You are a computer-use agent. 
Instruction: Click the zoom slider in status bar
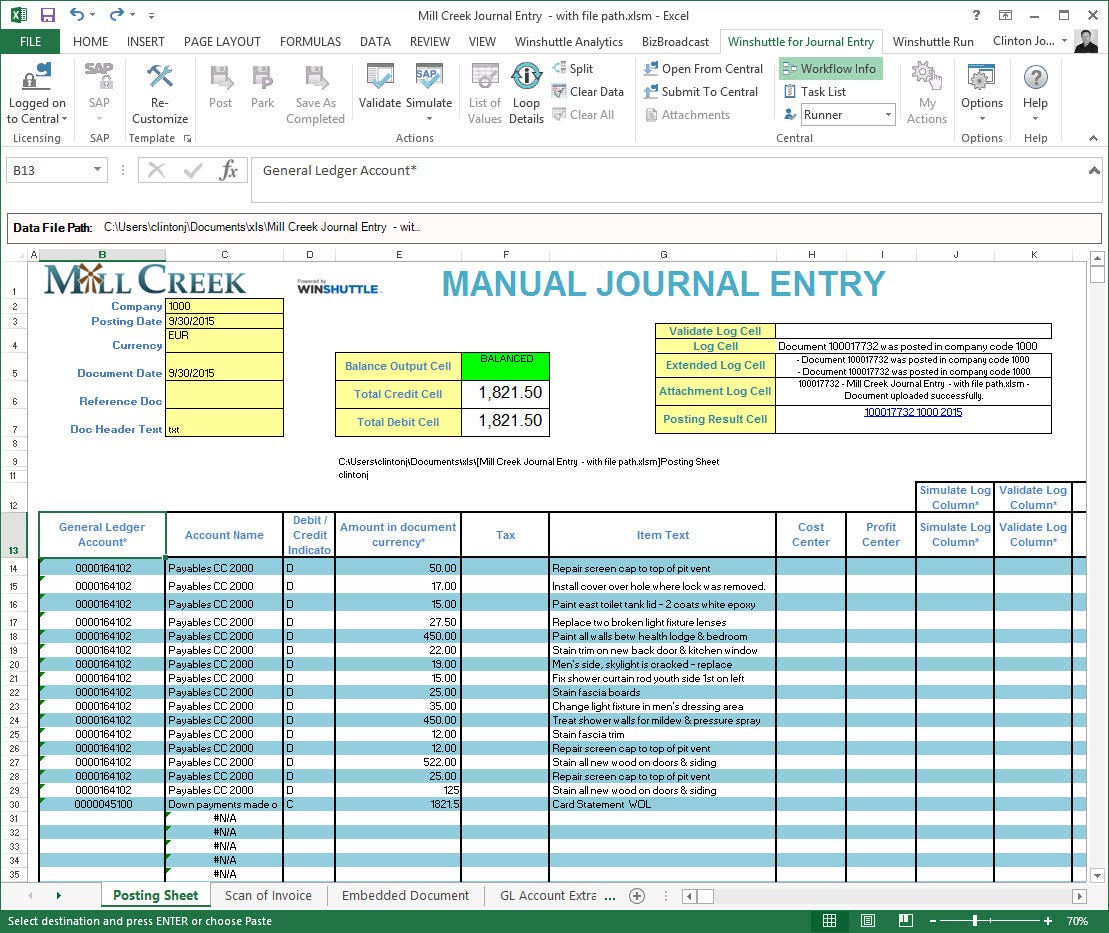click(973, 921)
